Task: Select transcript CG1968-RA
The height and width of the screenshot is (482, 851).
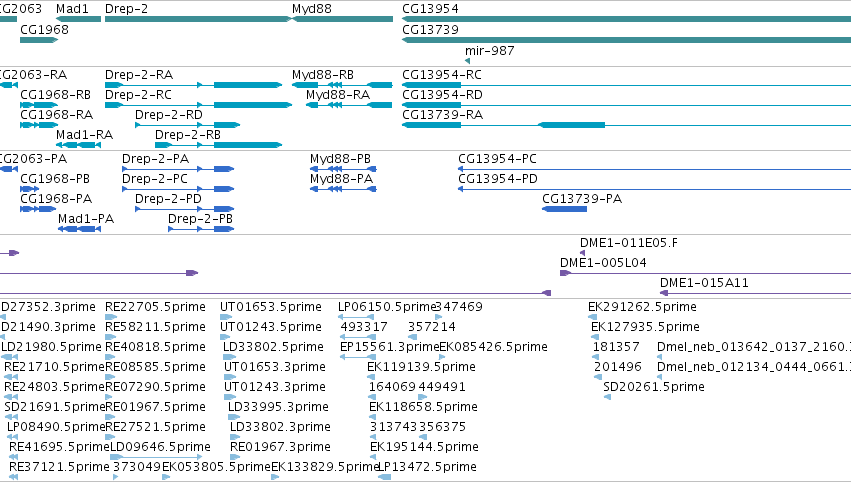Action: point(39,125)
